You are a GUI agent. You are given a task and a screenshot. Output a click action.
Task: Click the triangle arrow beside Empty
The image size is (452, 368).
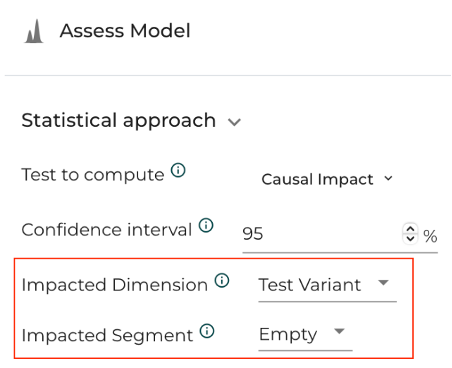point(339,331)
